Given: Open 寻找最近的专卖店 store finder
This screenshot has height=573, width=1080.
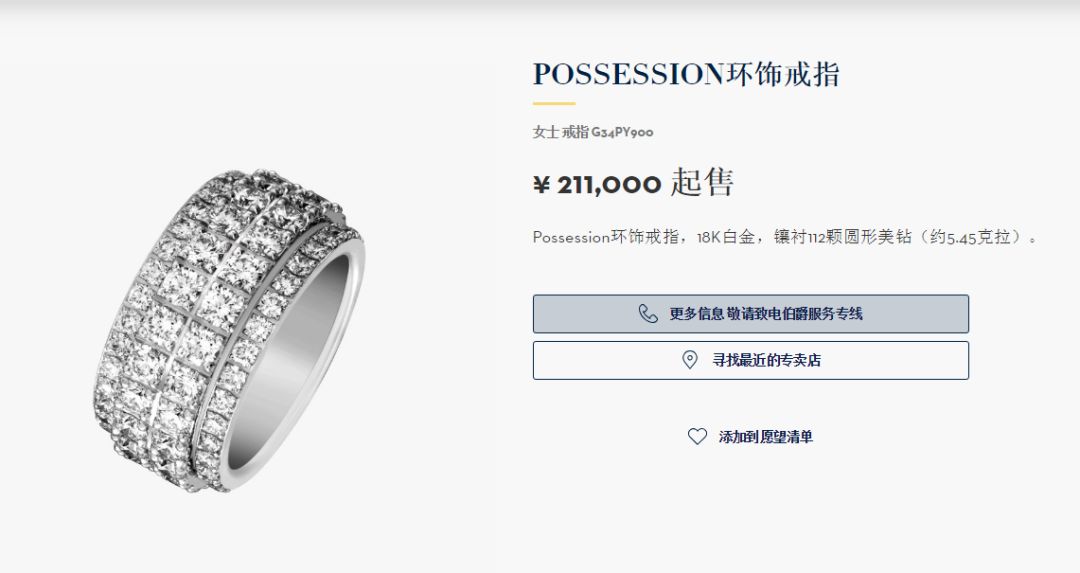Looking at the screenshot, I should tap(751, 360).
